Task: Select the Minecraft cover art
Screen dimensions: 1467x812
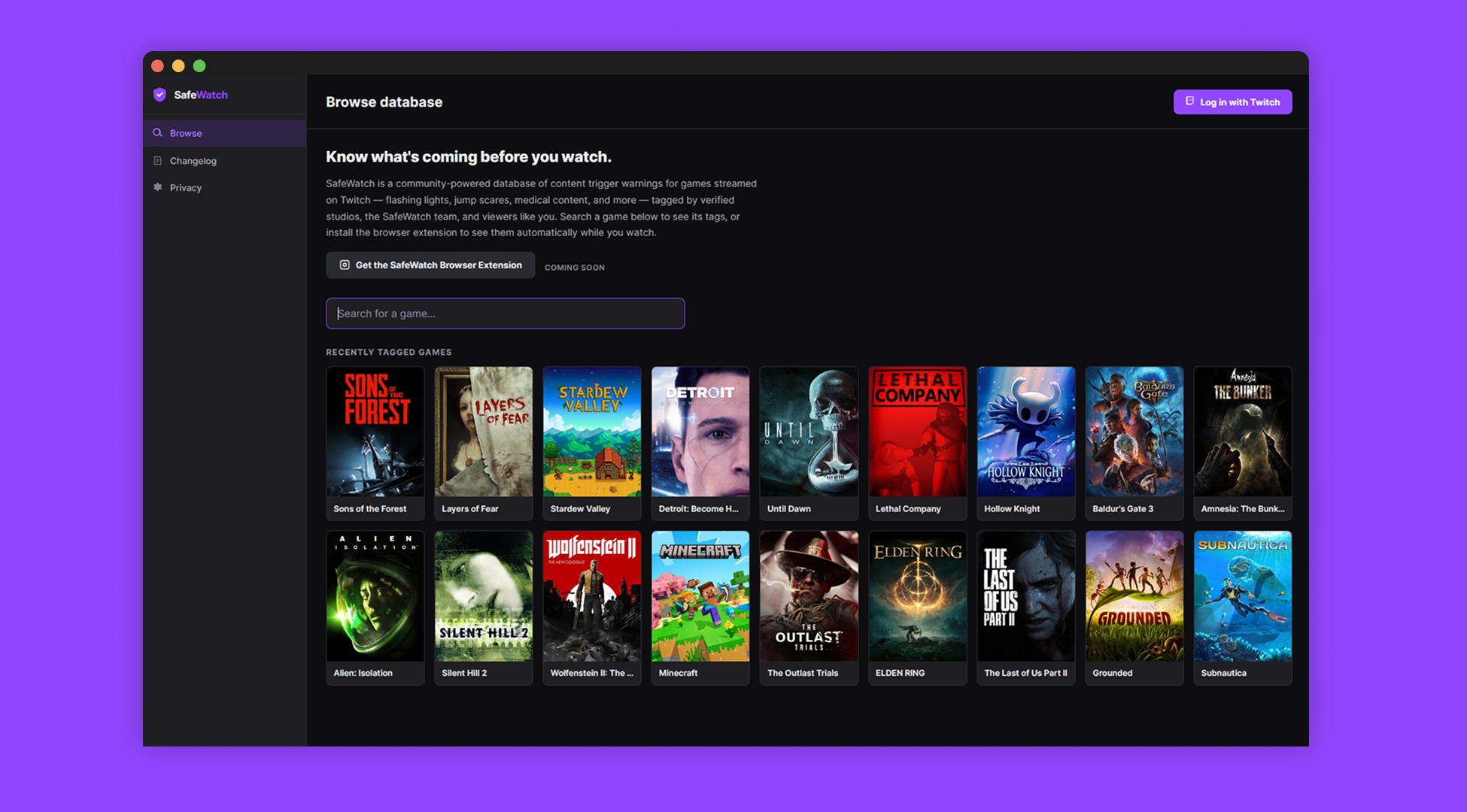Action: point(700,596)
